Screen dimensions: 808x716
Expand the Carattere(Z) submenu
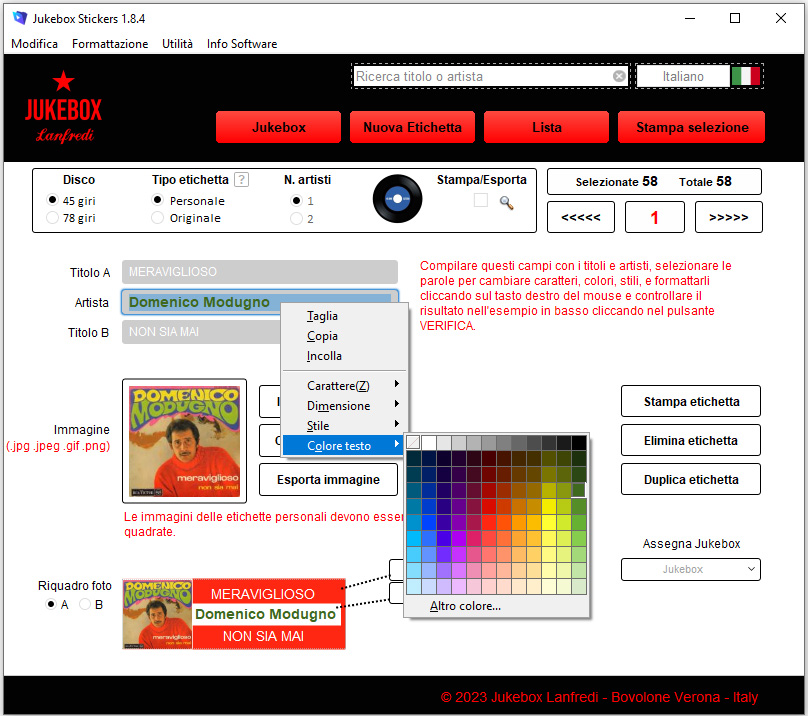tap(345, 385)
